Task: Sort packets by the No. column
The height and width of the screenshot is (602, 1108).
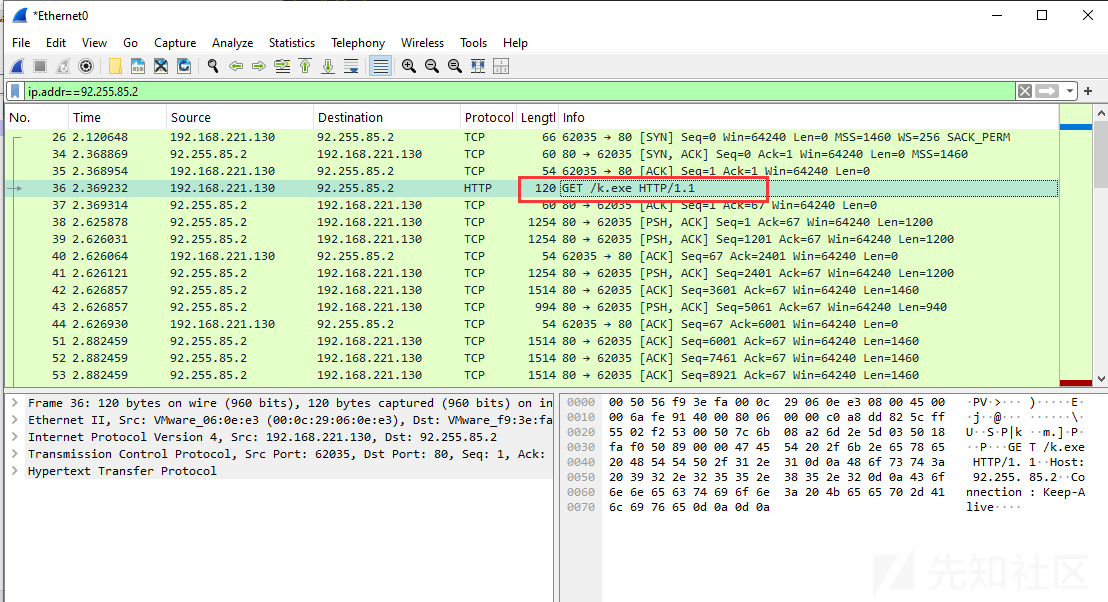Action: (x=37, y=117)
